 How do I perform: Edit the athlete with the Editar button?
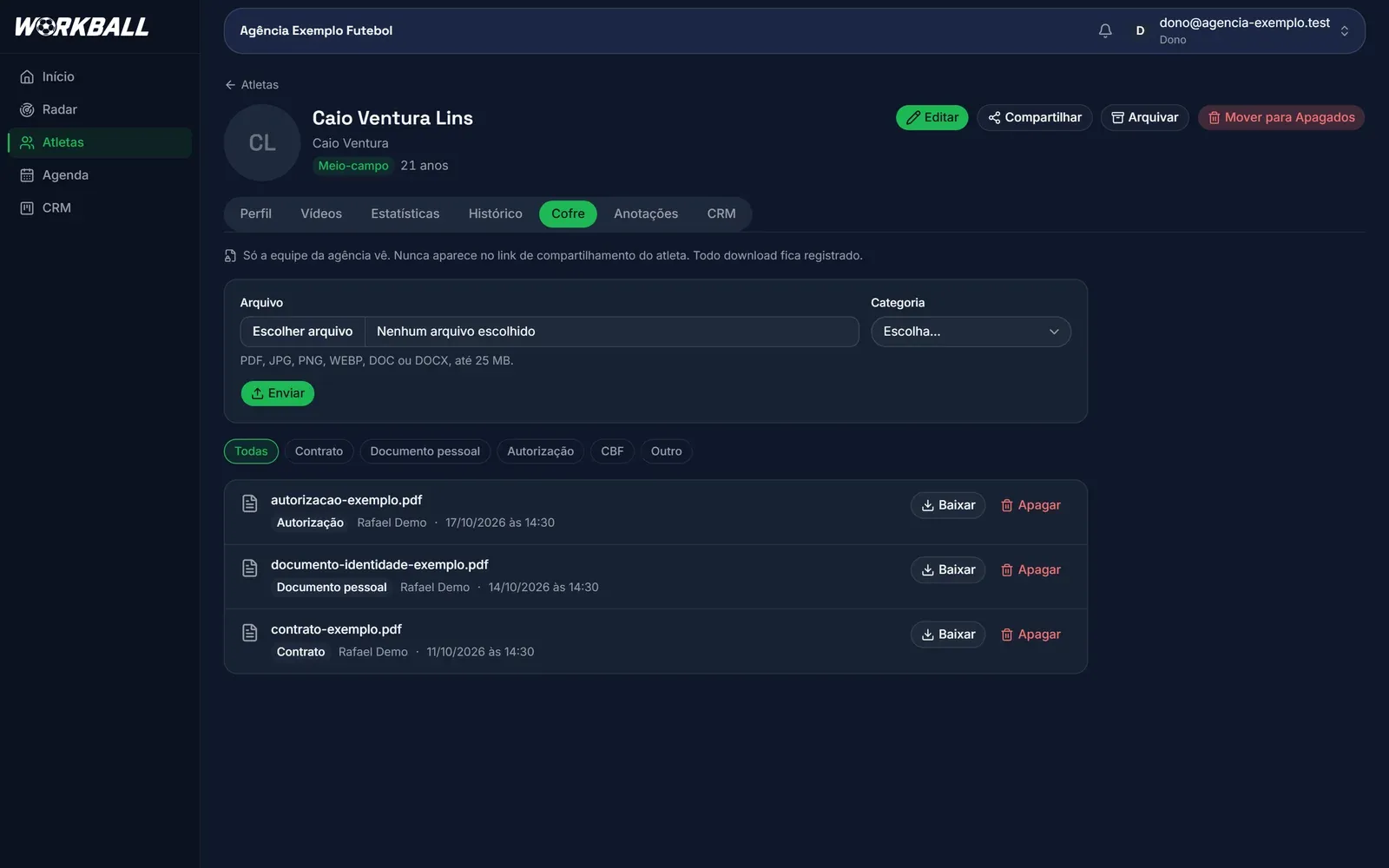(x=931, y=117)
